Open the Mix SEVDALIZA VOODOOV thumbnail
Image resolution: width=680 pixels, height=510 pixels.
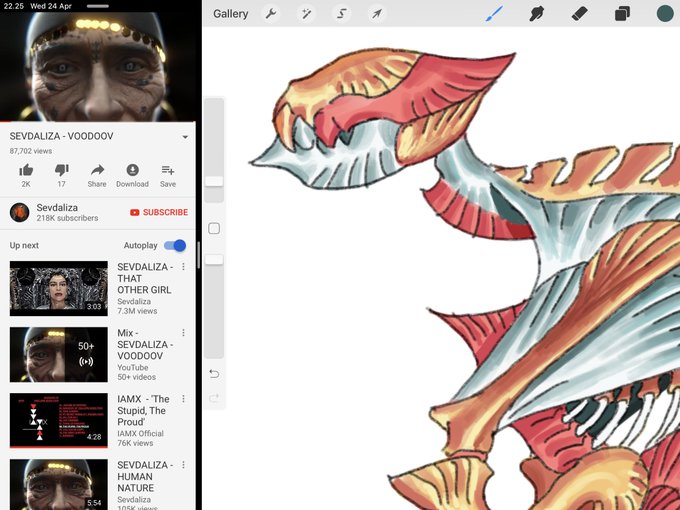coord(59,354)
